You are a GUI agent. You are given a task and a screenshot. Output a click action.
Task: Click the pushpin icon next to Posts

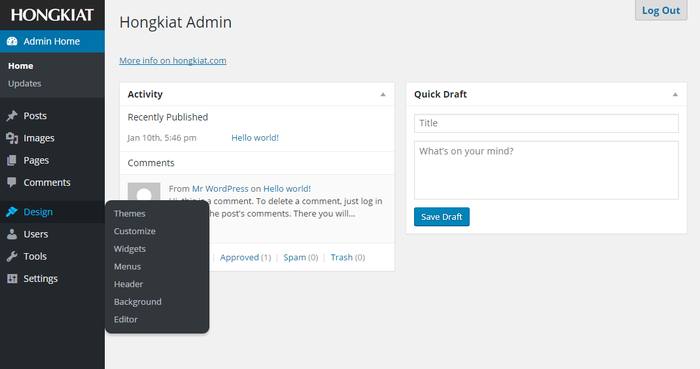pyautogui.click(x=12, y=116)
